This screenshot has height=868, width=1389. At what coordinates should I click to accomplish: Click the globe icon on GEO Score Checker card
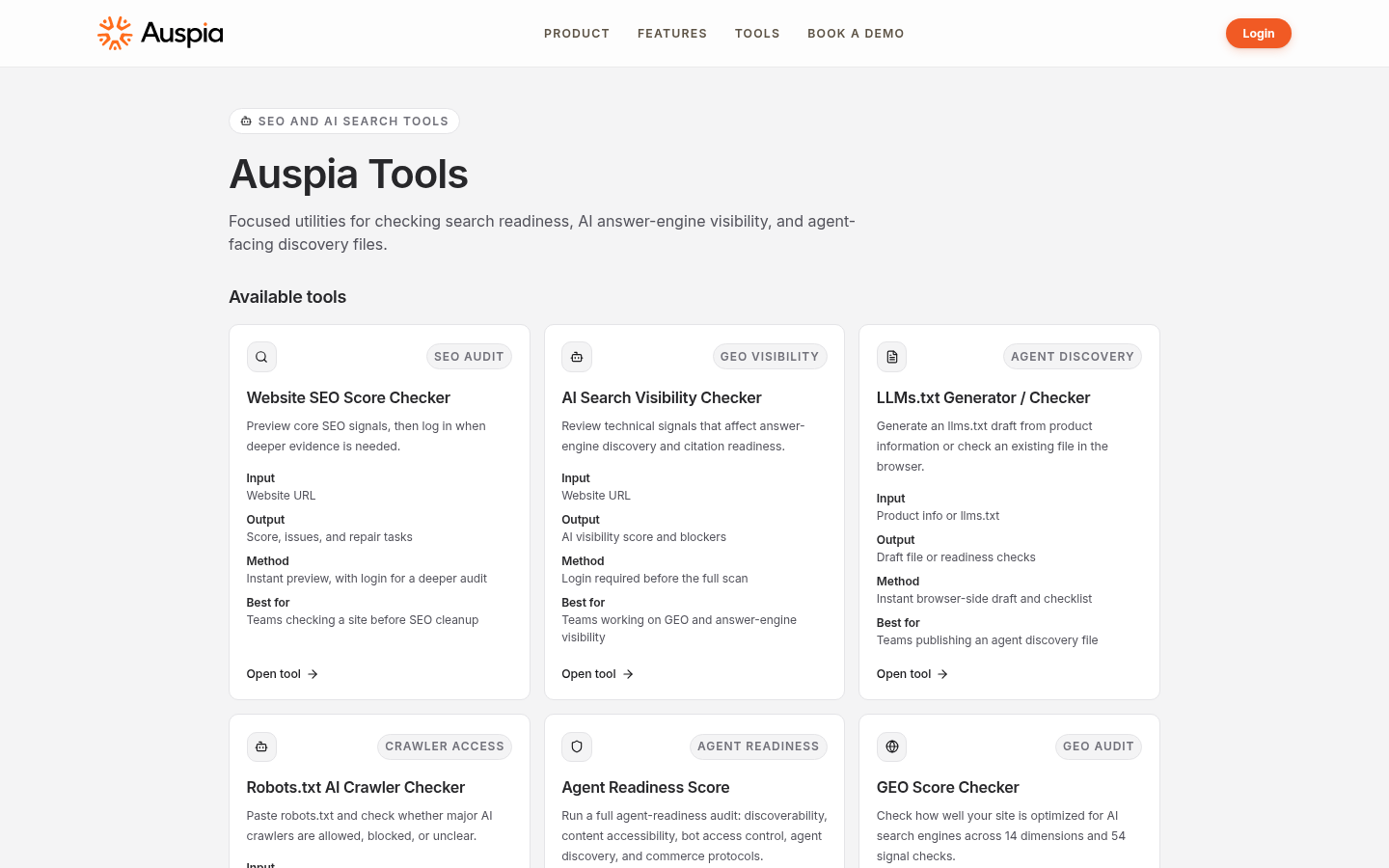click(892, 746)
